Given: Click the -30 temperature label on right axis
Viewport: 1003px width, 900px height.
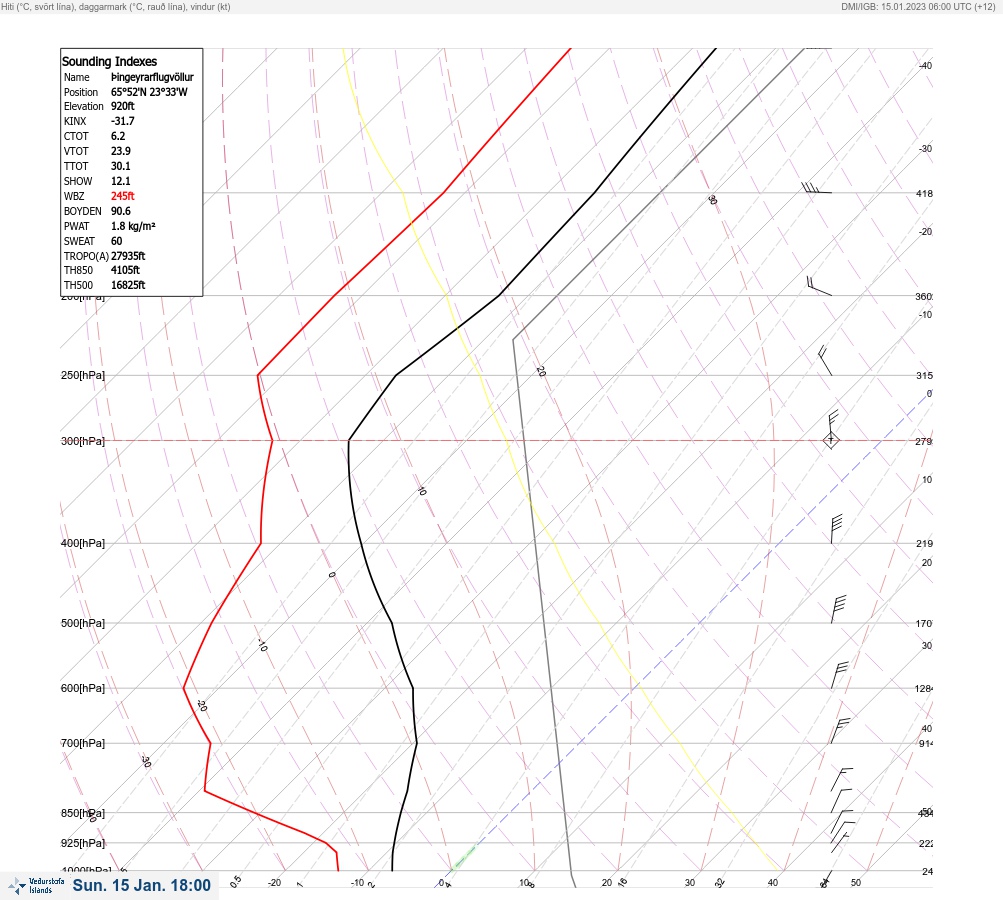Looking at the screenshot, I should [x=925, y=148].
